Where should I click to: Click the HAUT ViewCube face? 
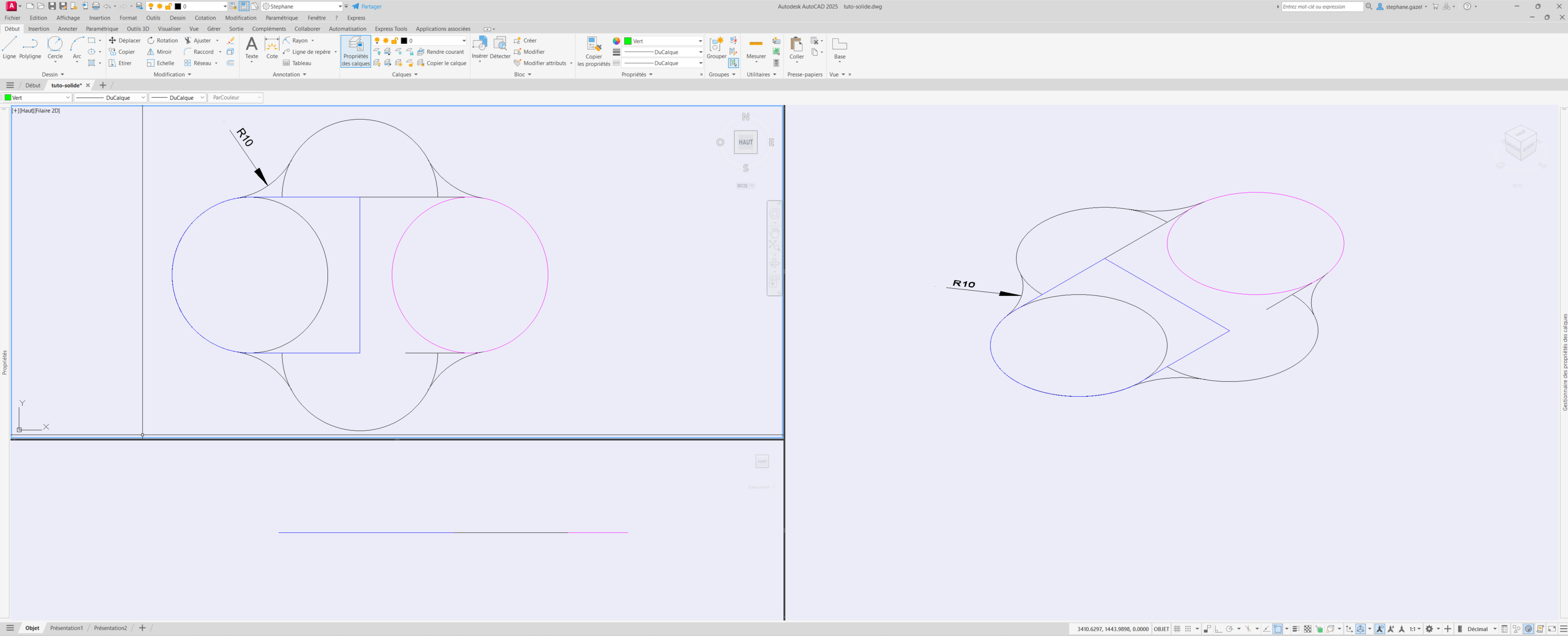745,142
